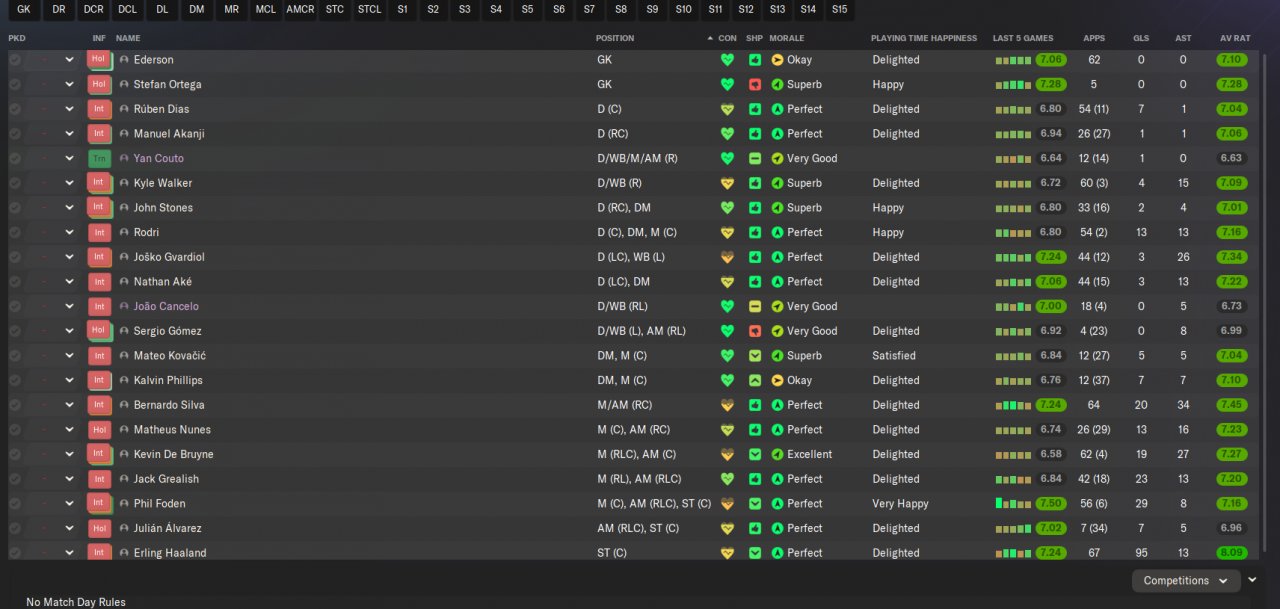The image size is (1280, 609).
Task: Open the row dropdown arrow for John Stones
Action: point(69,208)
